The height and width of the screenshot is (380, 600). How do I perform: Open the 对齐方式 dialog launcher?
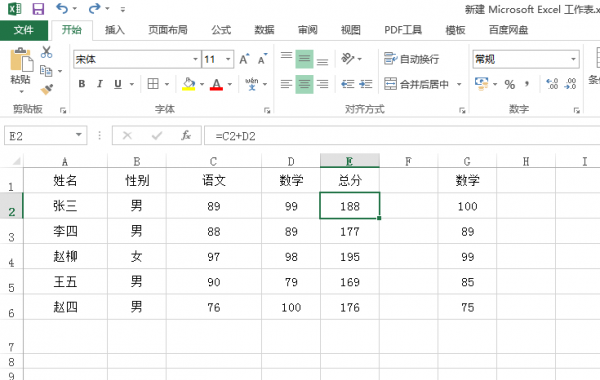coord(462,111)
